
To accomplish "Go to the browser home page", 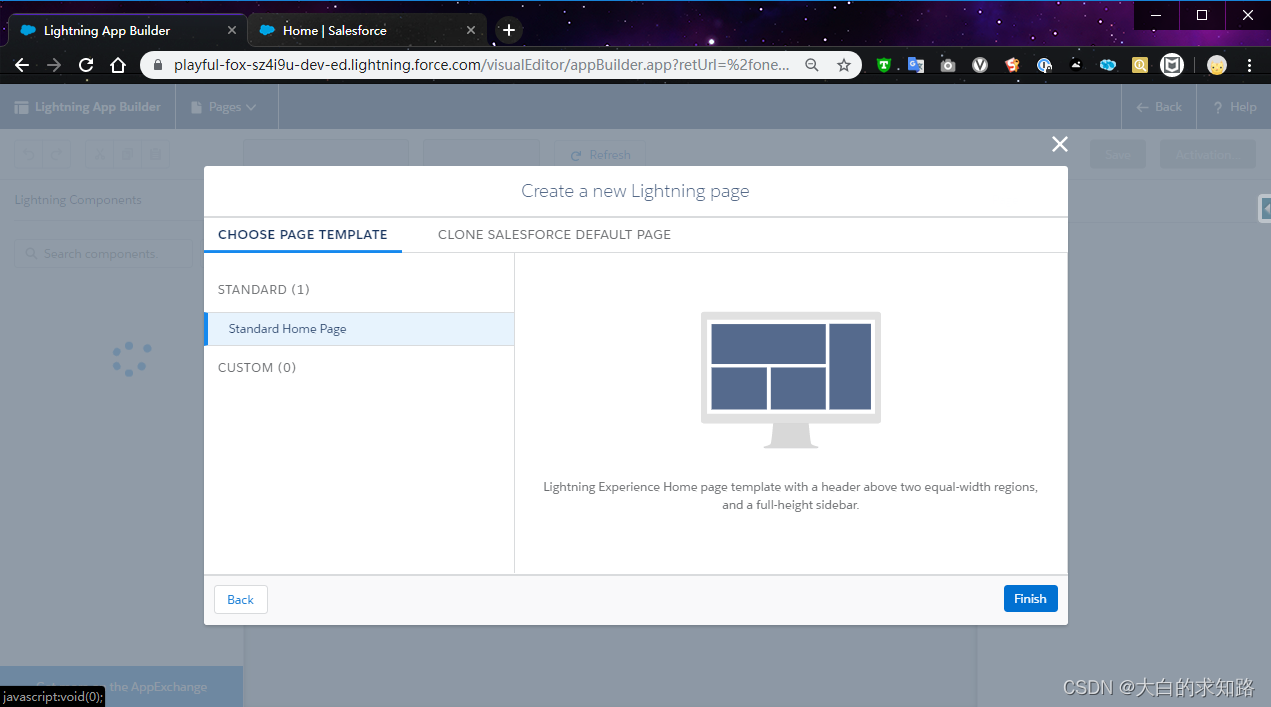I will point(118,65).
